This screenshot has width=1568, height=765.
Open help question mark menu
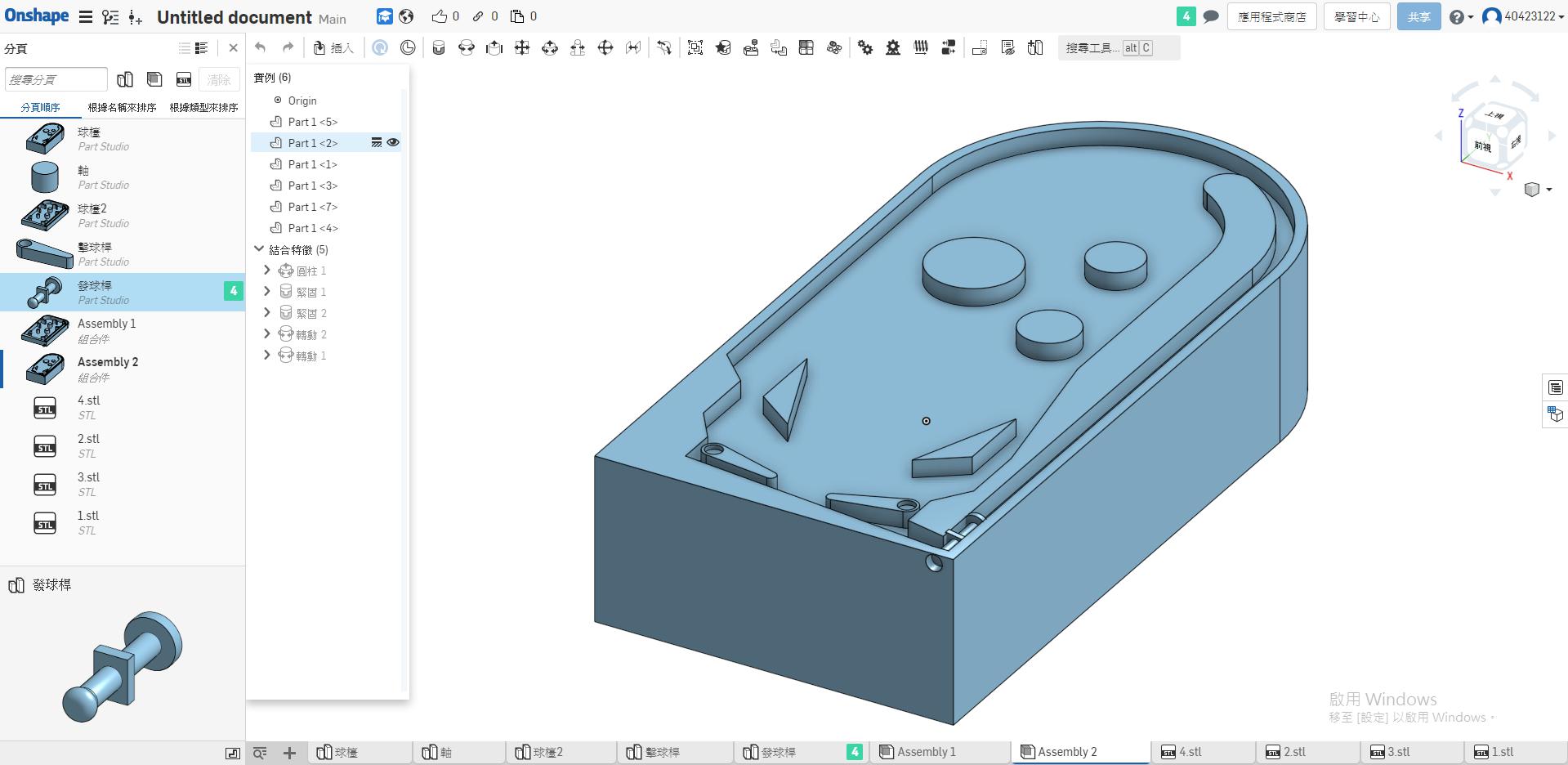coord(1461,16)
